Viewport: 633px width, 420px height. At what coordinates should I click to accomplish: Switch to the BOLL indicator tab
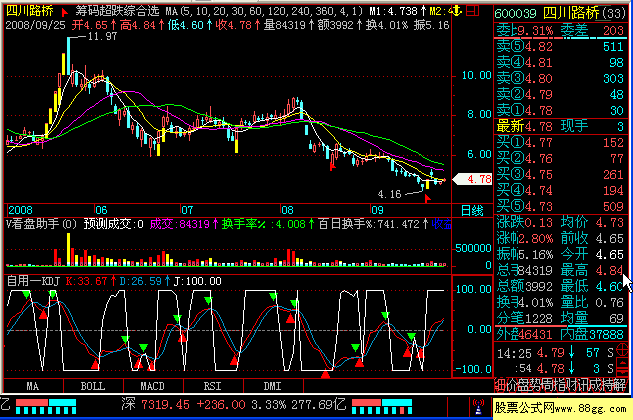coord(93,386)
